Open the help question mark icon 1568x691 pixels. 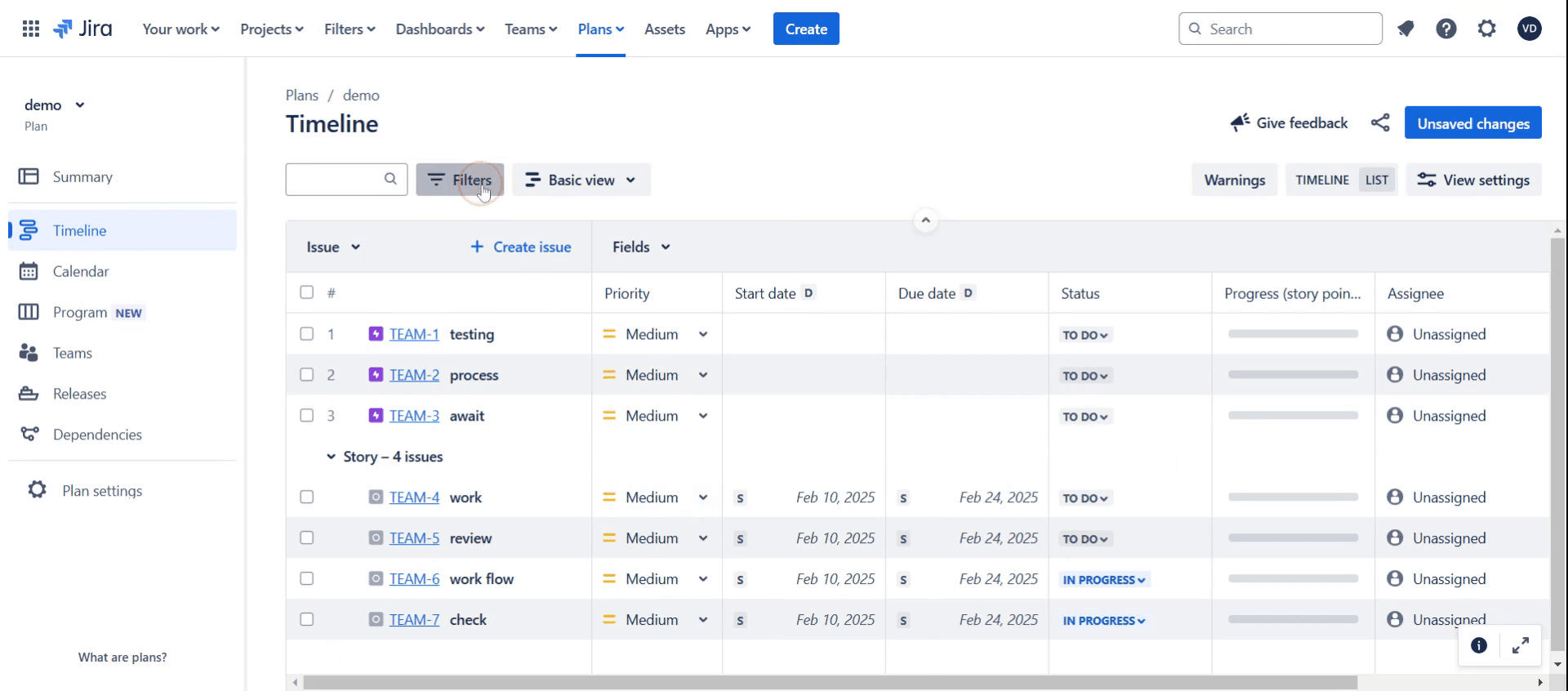click(x=1446, y=29)
